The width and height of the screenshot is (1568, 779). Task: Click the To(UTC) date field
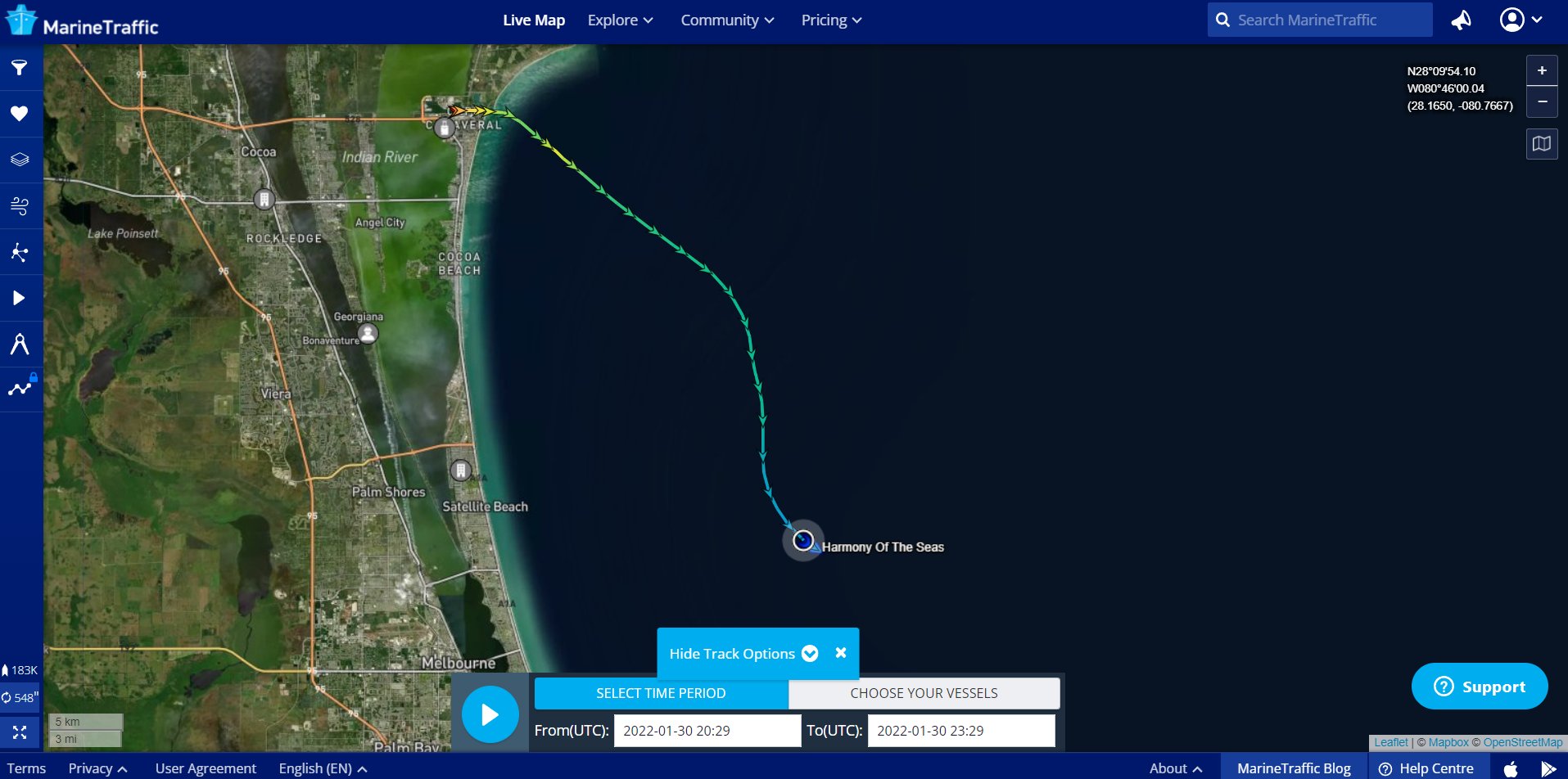pos(961,731)
